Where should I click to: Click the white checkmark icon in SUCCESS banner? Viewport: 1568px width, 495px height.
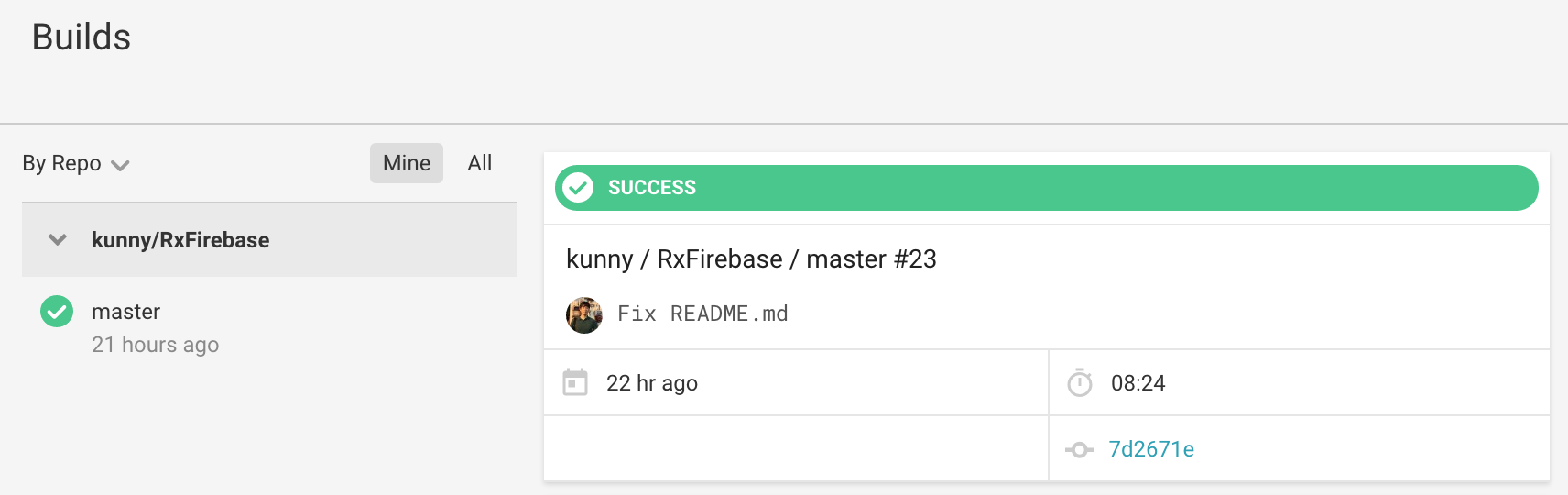[578, 188]
